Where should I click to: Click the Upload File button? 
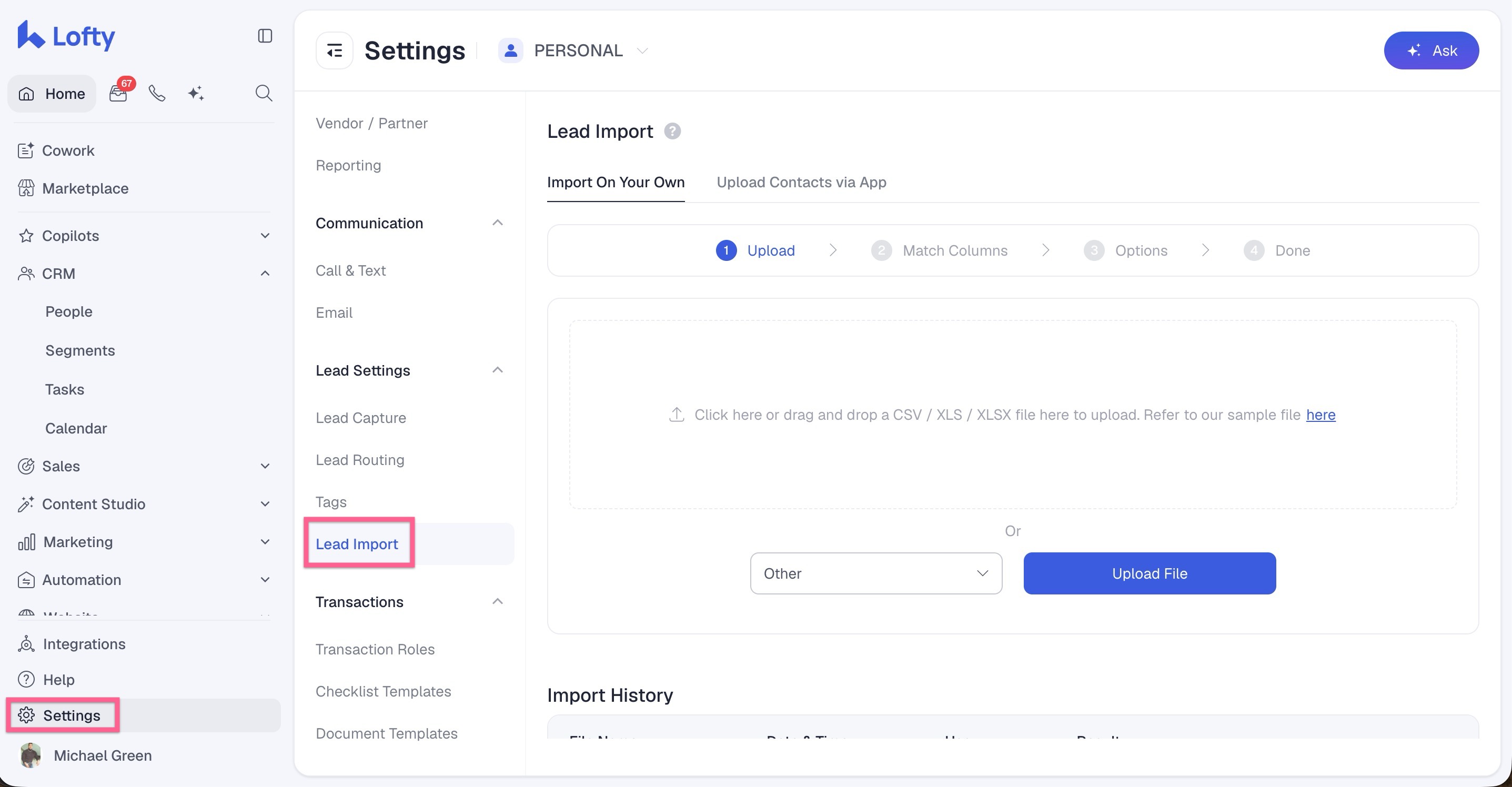click(x=1150, y=573)
